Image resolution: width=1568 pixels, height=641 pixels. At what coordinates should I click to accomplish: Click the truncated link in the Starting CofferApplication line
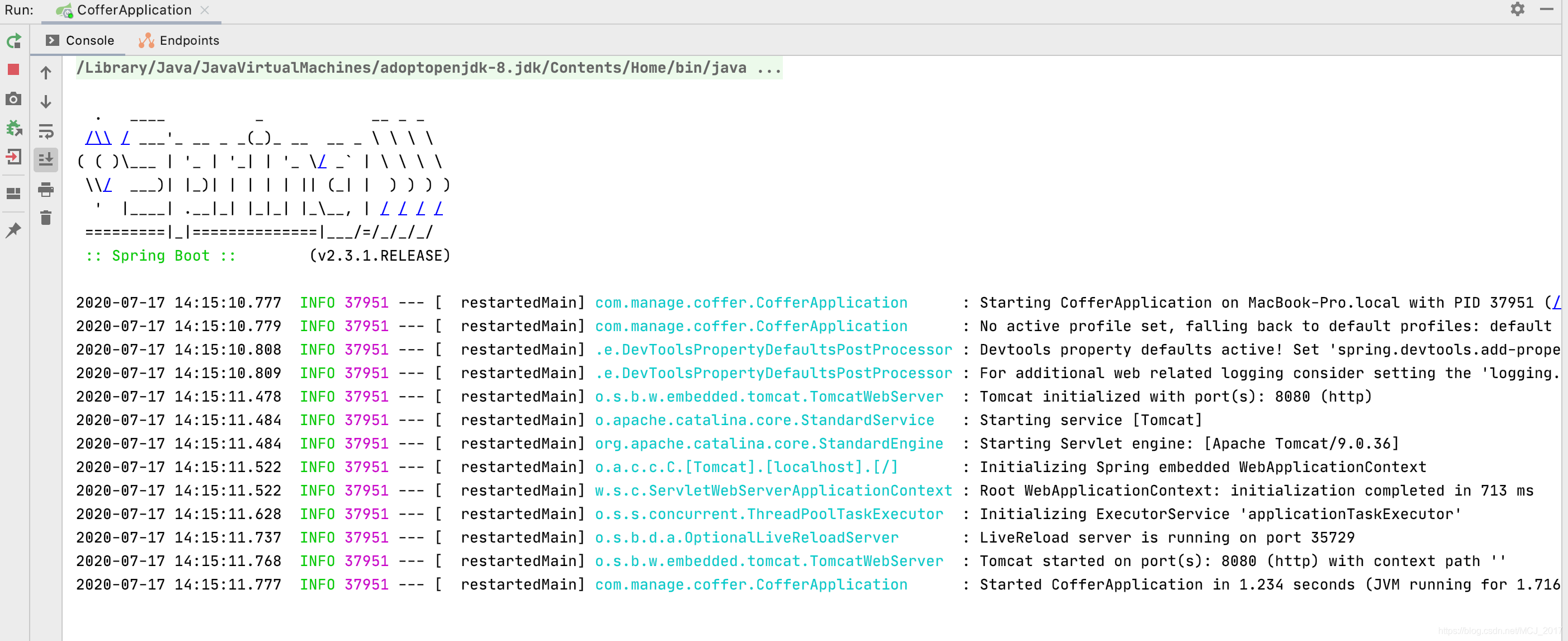[1556, 303]
